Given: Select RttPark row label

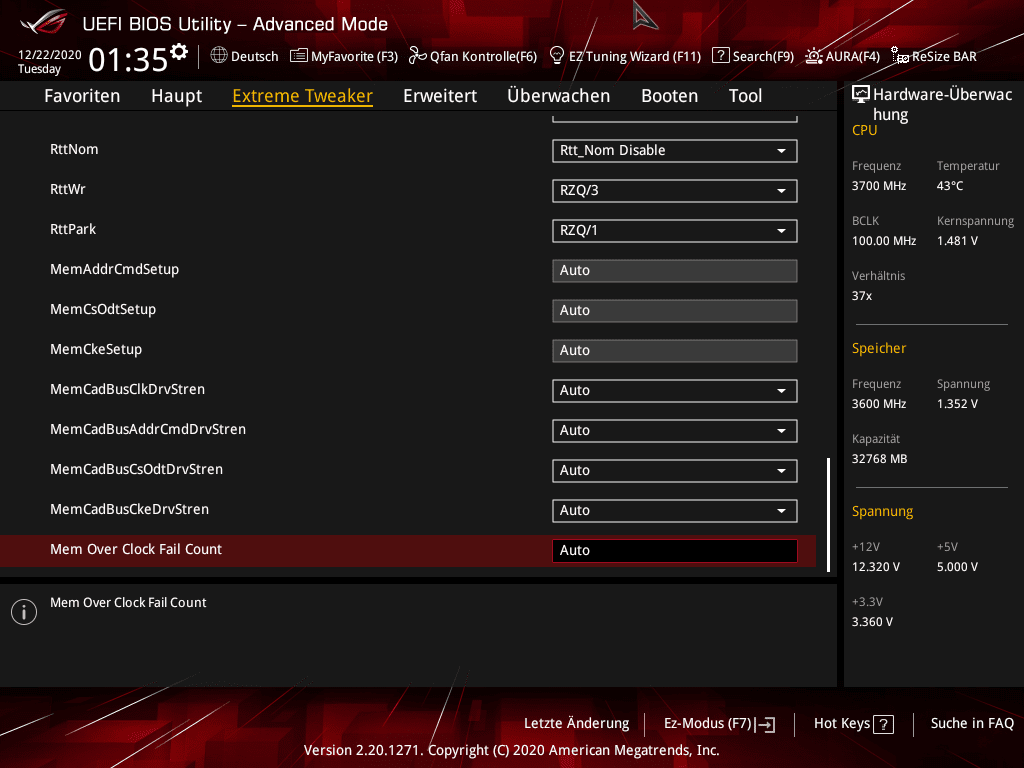Looking at the screenshot, I should pyautogui.click(x=73, y=229).
